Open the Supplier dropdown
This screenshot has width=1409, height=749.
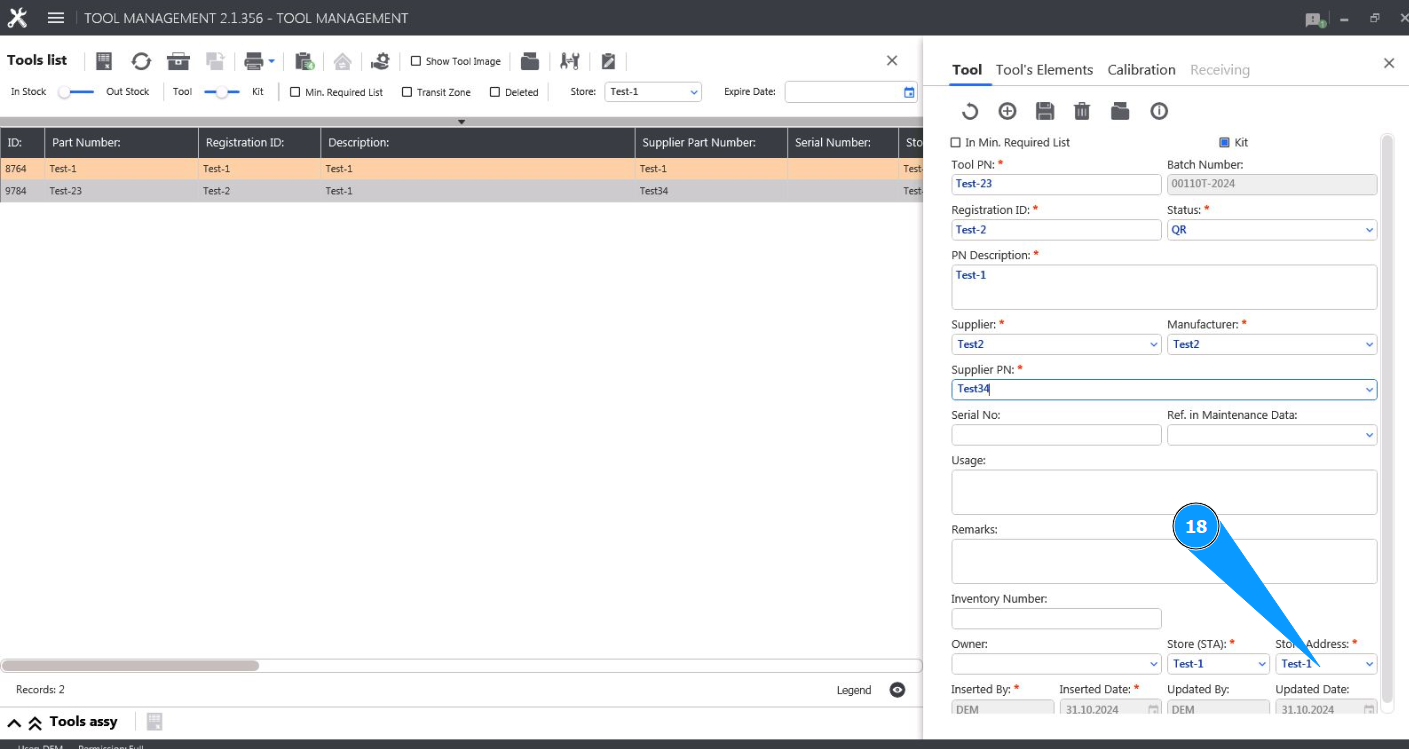[x=1154, y=344]
